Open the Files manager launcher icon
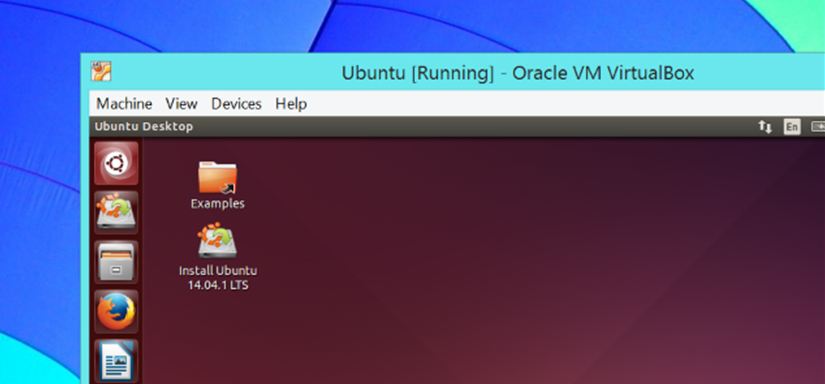825x384 pixels. [116, 262]
